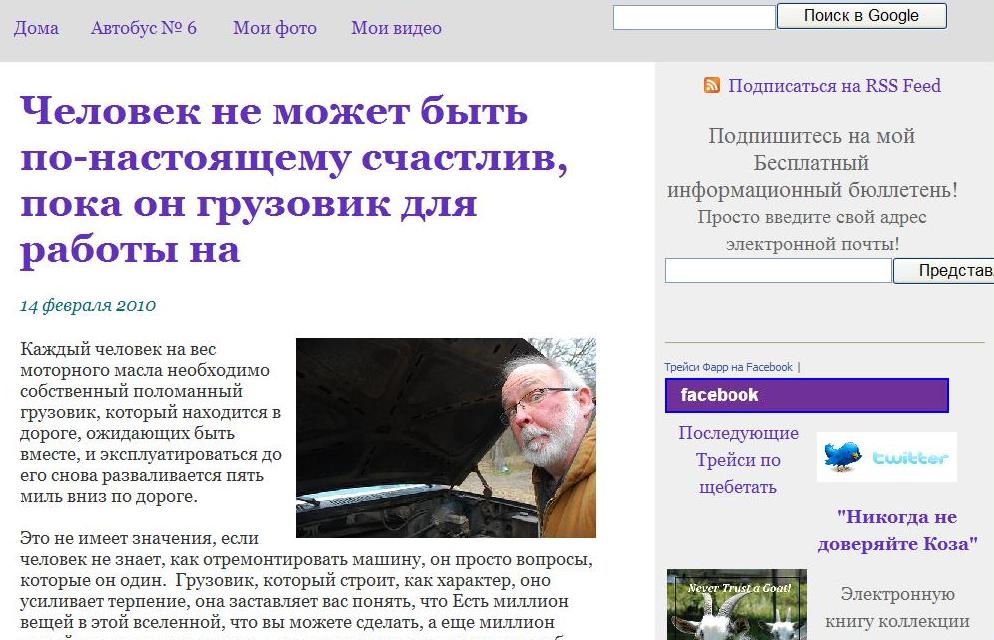The height and width of the screenshot is (640, 994).
Task: Click the article headline about the truck
Action: pyautogui.click(x=294, y=181)
